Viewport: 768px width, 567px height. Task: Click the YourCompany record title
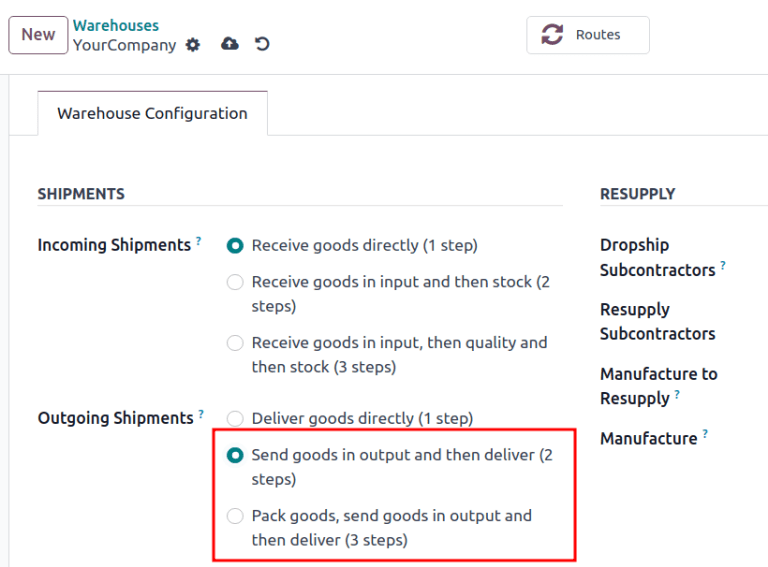[x=124, y=45]
